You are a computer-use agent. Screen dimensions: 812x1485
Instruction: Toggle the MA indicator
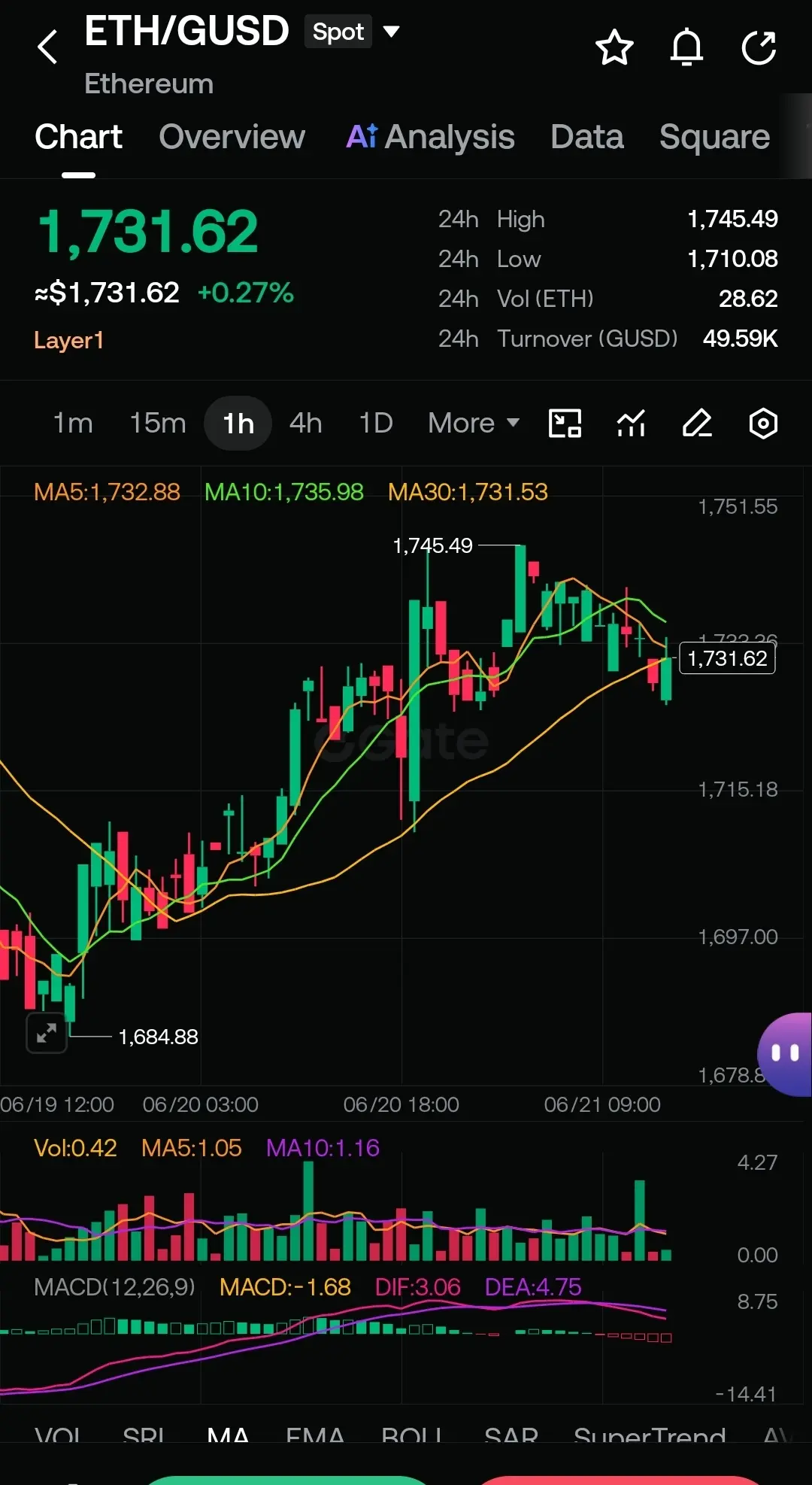click(228, 1435)
